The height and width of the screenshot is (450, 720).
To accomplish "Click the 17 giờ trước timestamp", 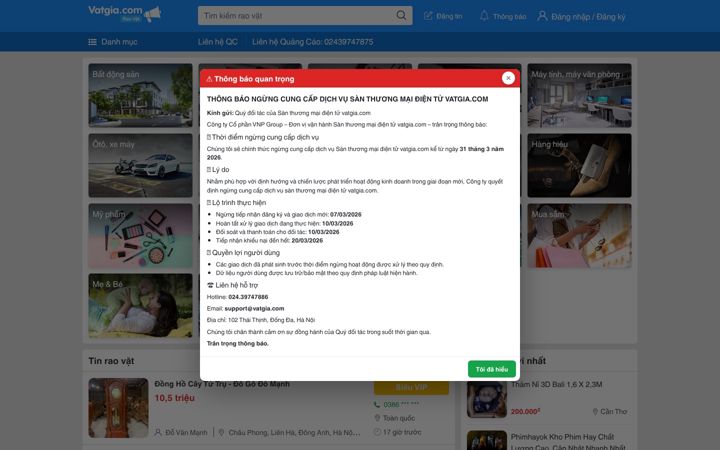I will tap(402, 432).
